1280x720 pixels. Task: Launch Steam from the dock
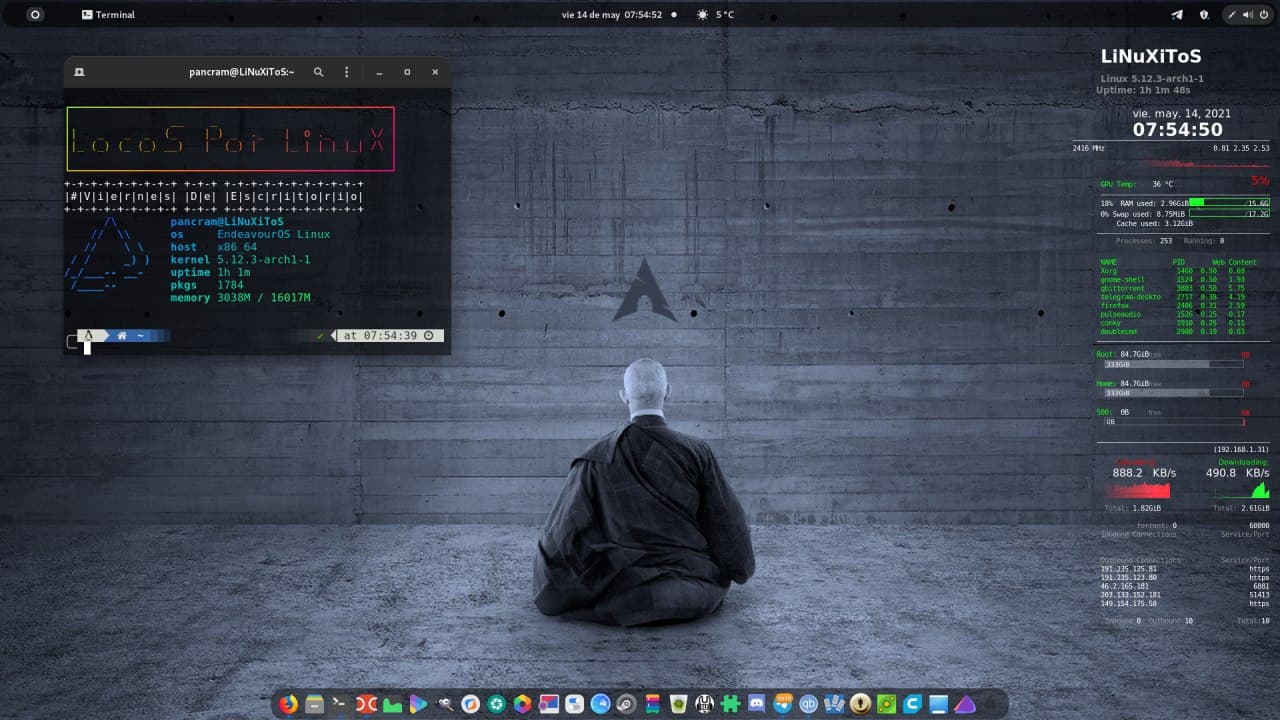(626, 704)
